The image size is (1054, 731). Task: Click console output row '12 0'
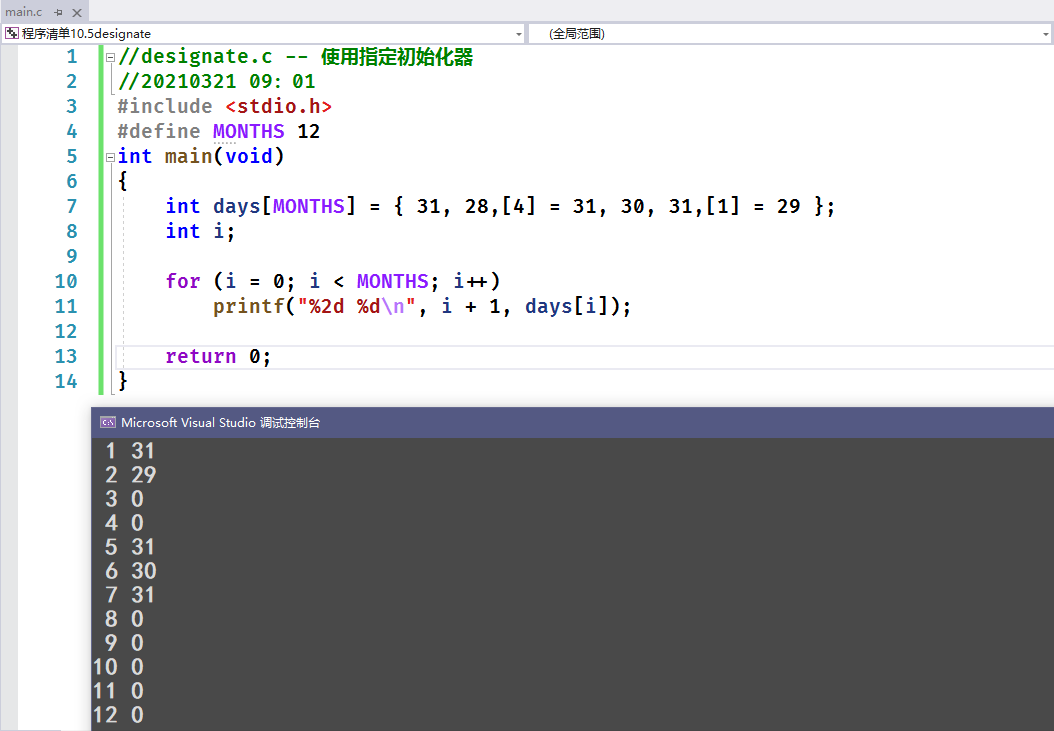(118, 715)
